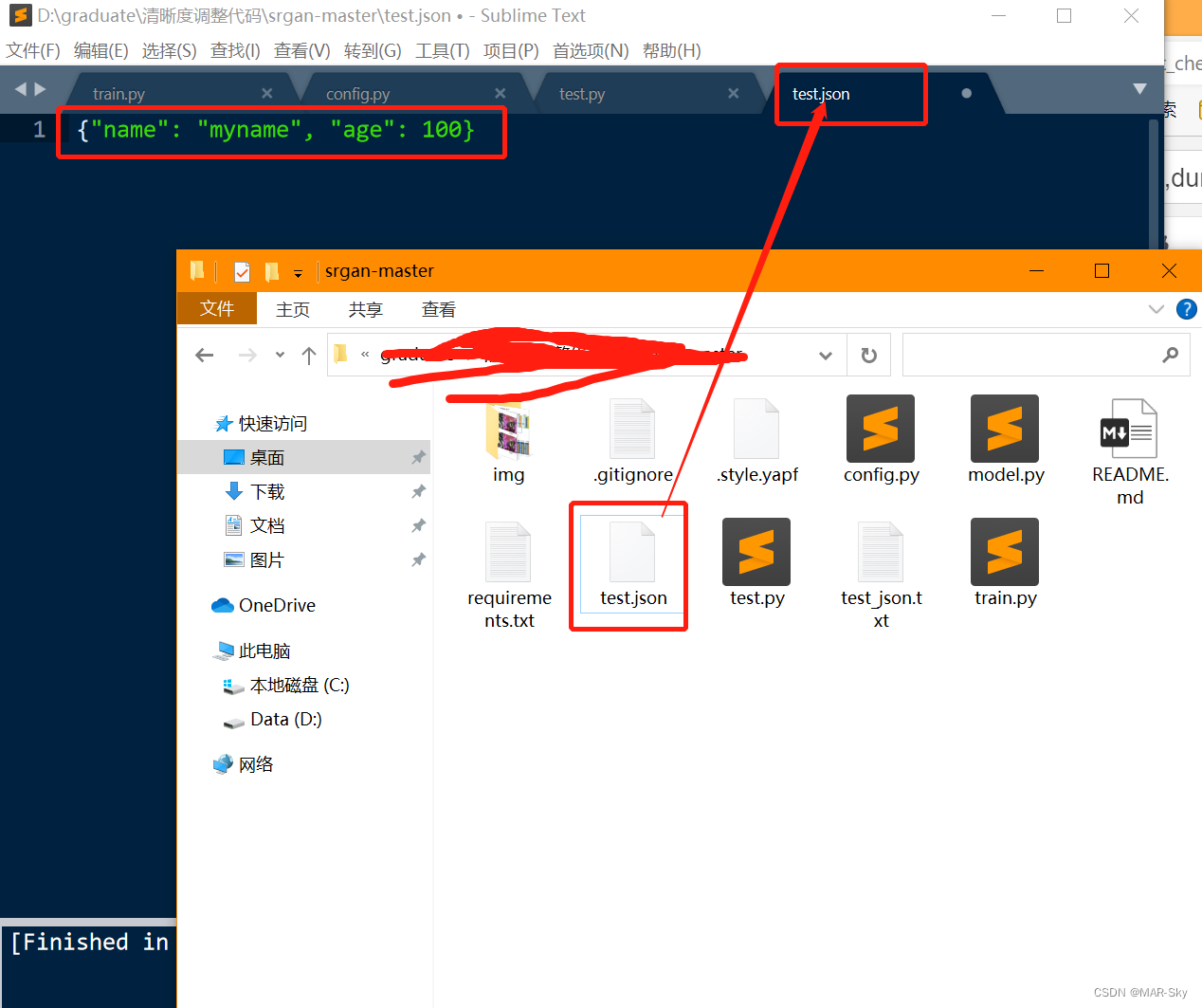Open Sublime 帮助(H) menu
Image resolution: width=1202 pixels, height=1008 pixels.
[x=672, y=50]
